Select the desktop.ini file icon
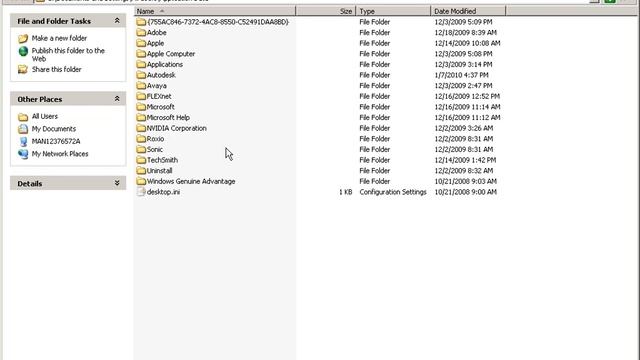Image resolution: width=640 pixels, height=360 pixels. [x=141, y=191]
